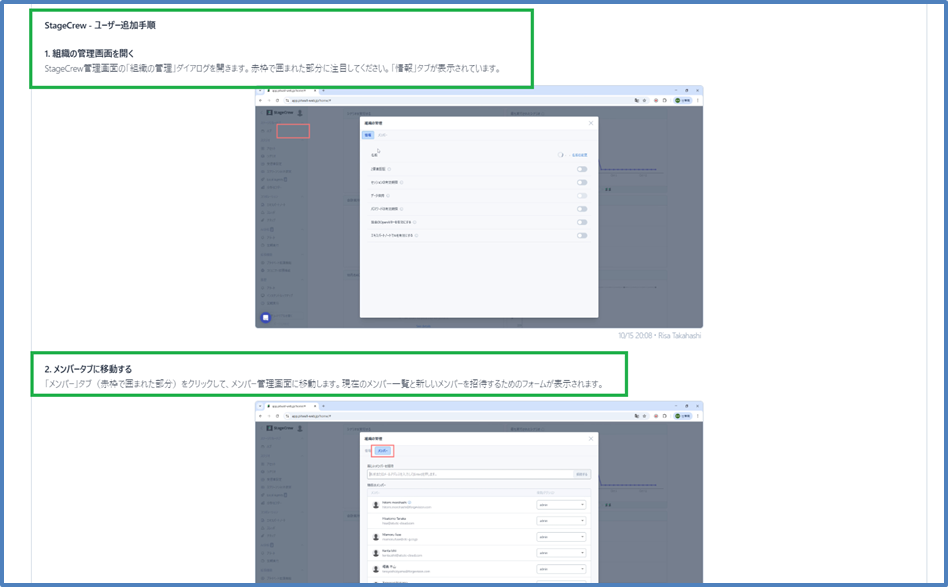Screen dimensions: 948x587
Task: Click browser reload icon in lower screenshot
Action: tap(278, 416)
